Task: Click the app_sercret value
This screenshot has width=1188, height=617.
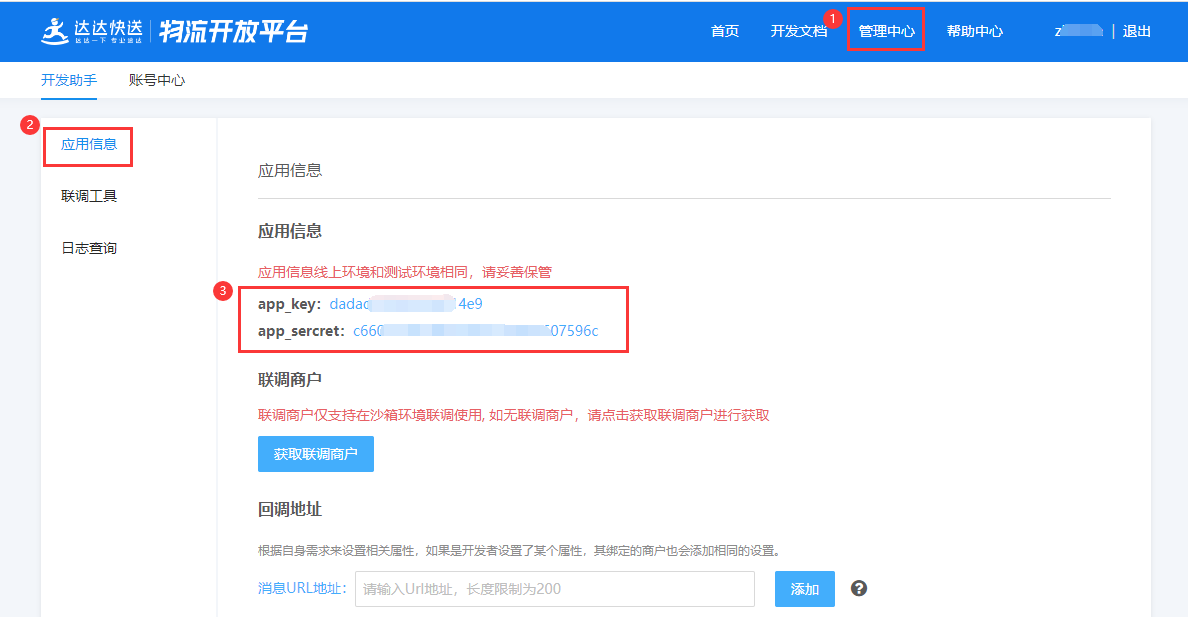Action: [x=476, y=331]
